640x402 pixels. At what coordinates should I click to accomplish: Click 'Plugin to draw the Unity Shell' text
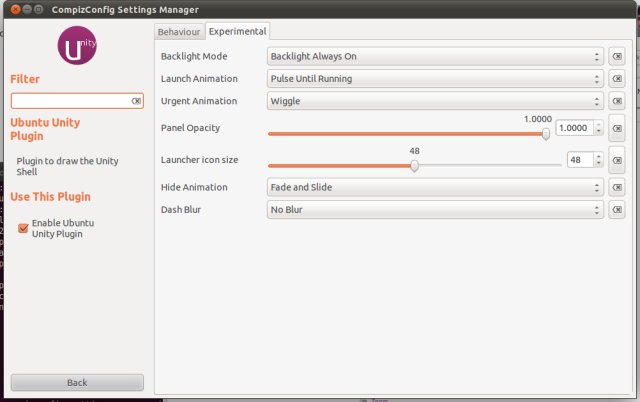click(x=67, y=166)
